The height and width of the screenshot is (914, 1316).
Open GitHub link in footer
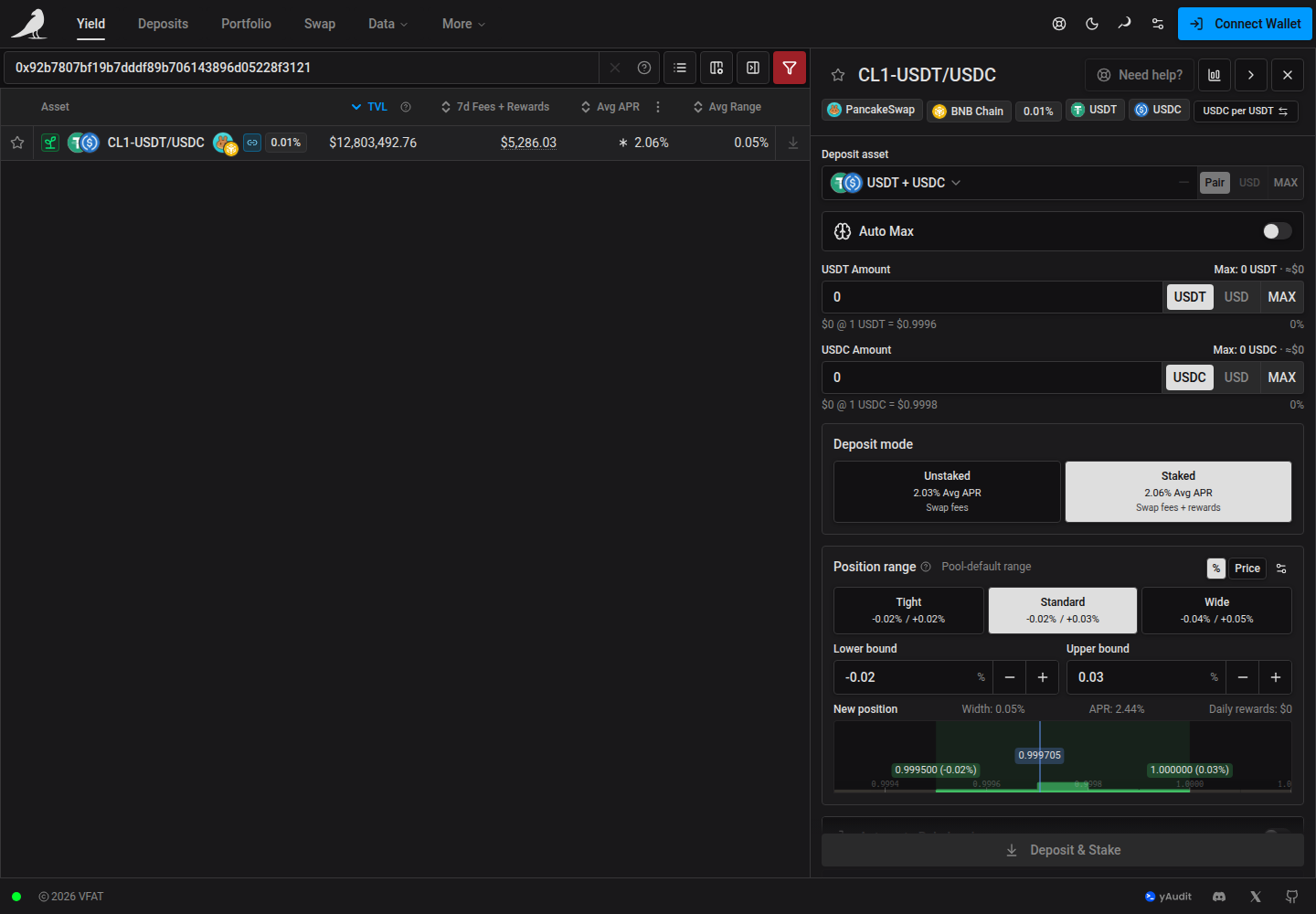click(x=1291, y=897)
